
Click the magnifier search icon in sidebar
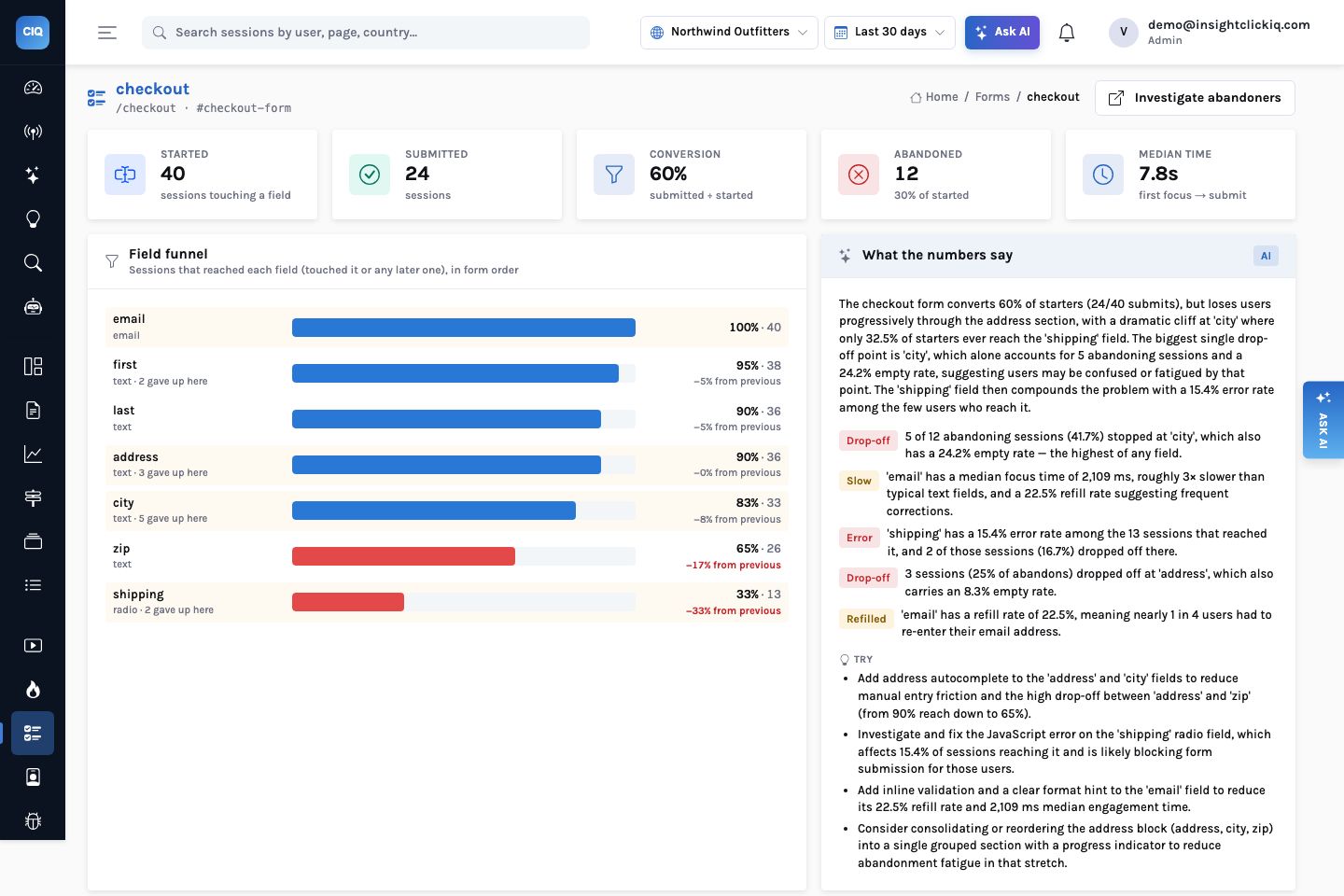[33, 263]
